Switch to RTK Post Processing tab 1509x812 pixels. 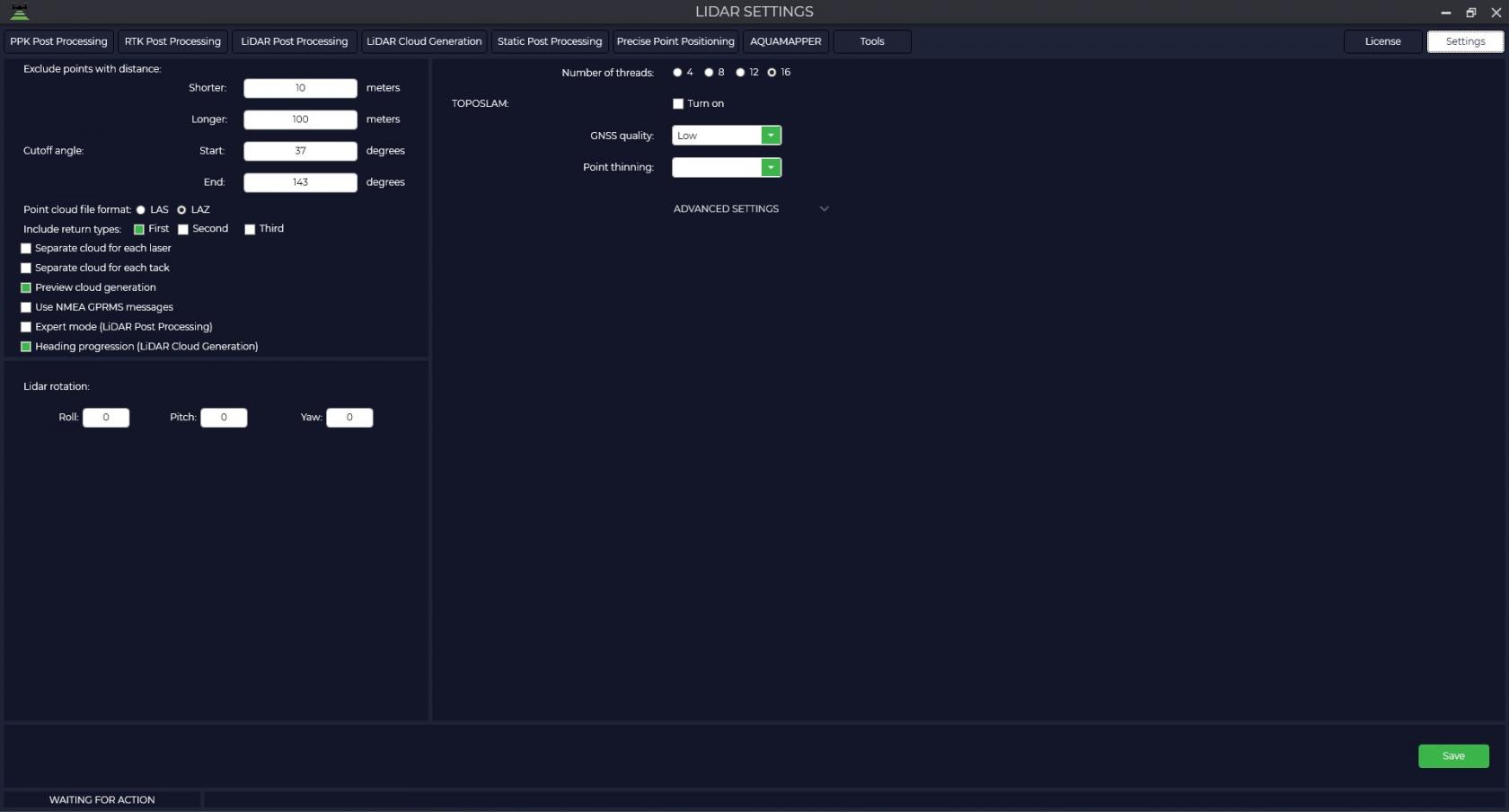coord(172,41)
